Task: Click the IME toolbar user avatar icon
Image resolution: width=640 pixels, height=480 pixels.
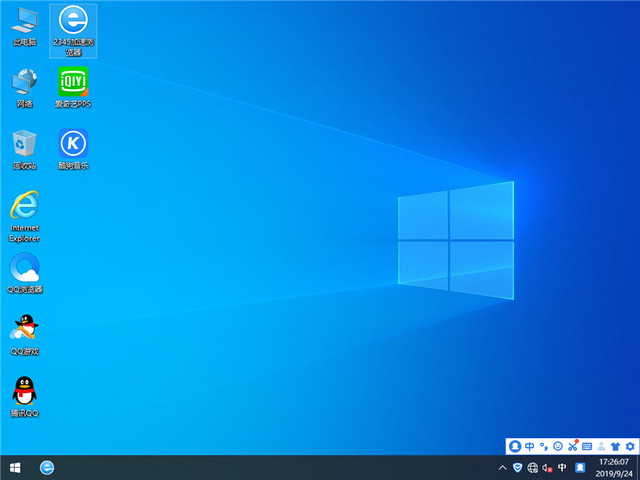Action: (515, 446)
